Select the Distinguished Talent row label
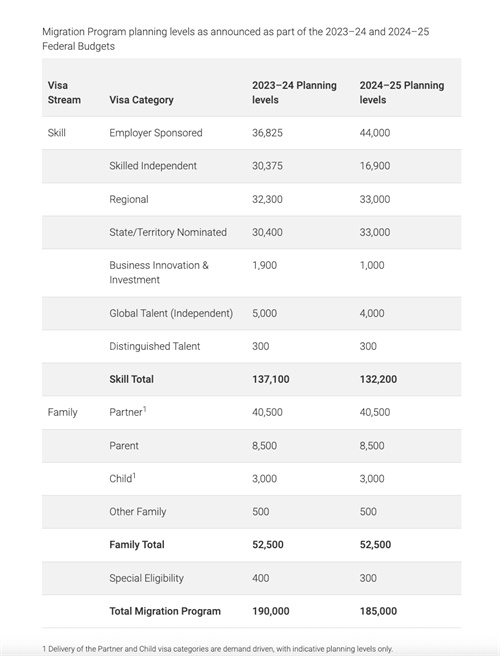The image size is (500, 656). [155, 346]
